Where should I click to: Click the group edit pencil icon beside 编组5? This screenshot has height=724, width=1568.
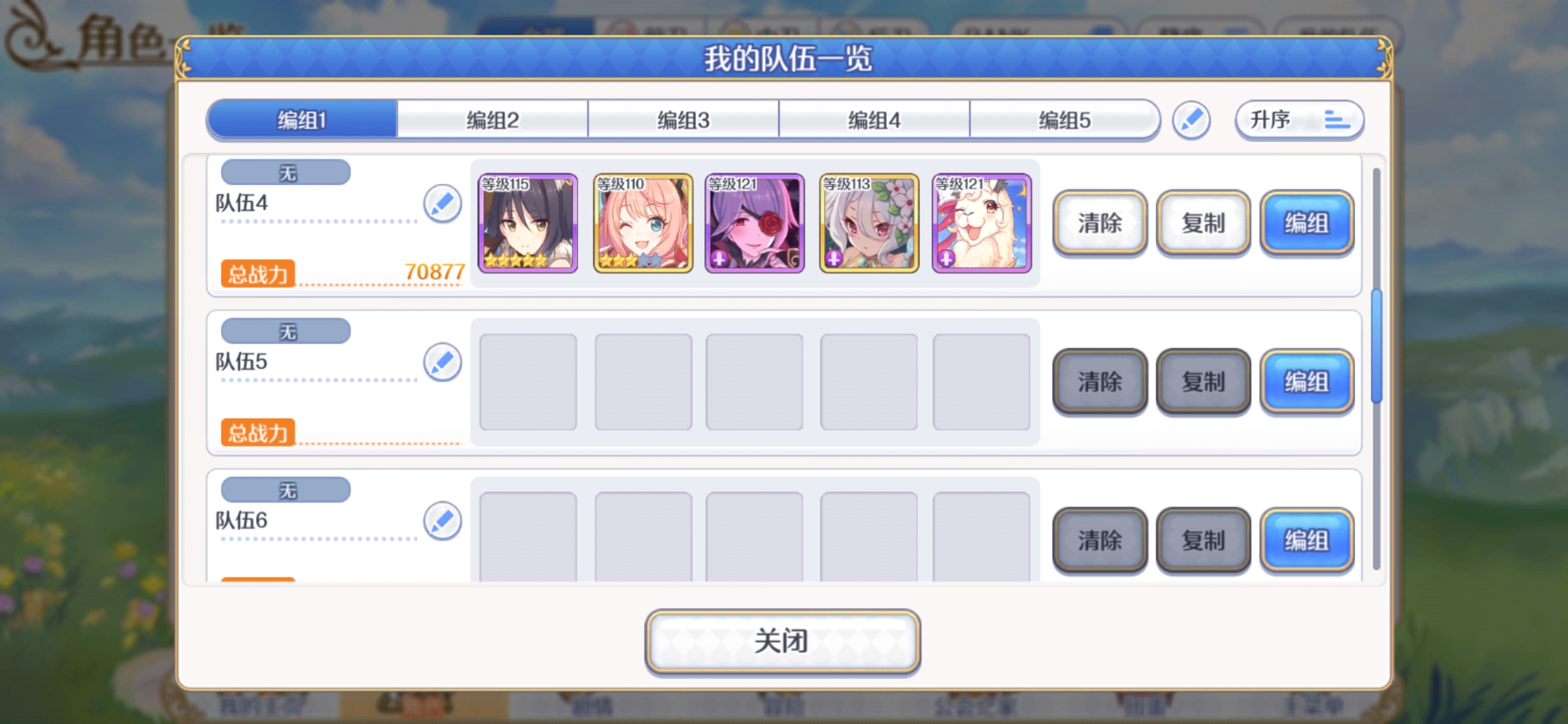(1191, 121)
